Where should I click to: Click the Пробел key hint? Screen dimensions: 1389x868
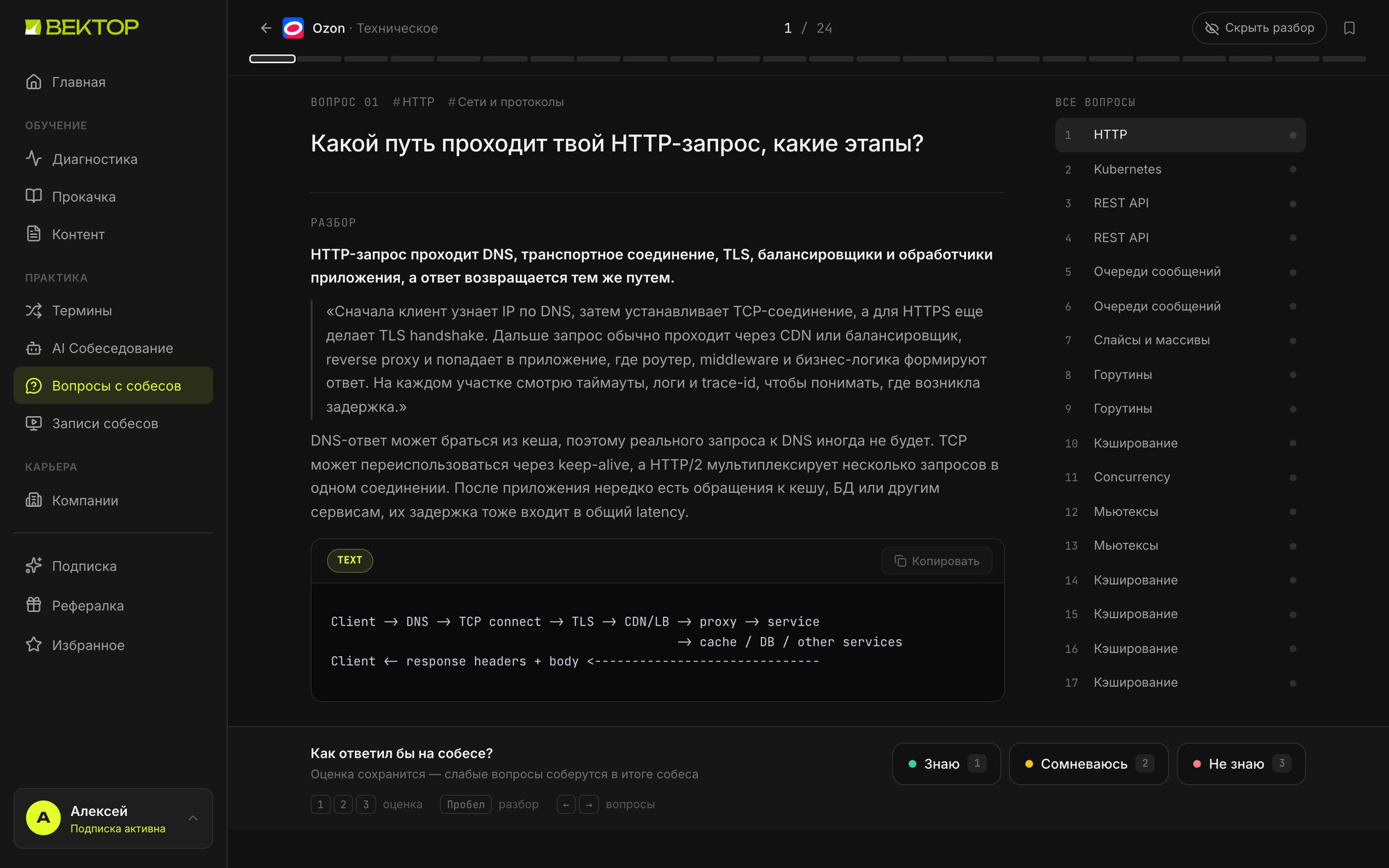pos(465,804)
